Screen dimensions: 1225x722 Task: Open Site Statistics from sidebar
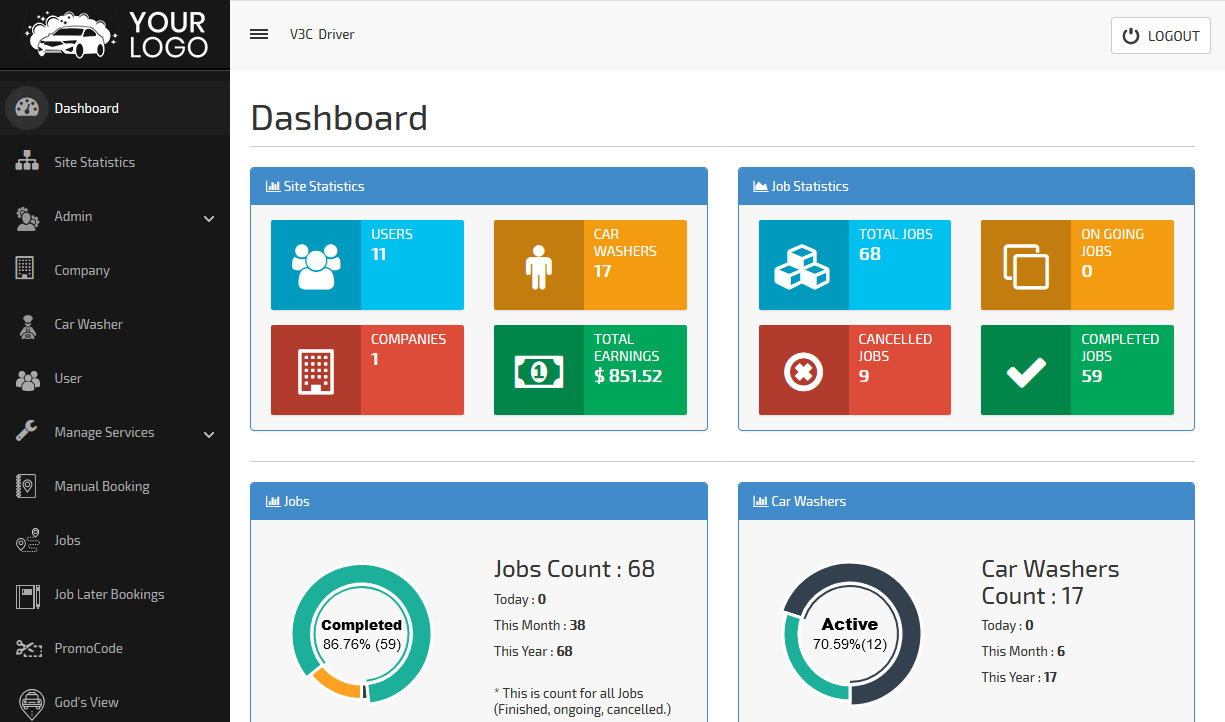click(94, 162)
